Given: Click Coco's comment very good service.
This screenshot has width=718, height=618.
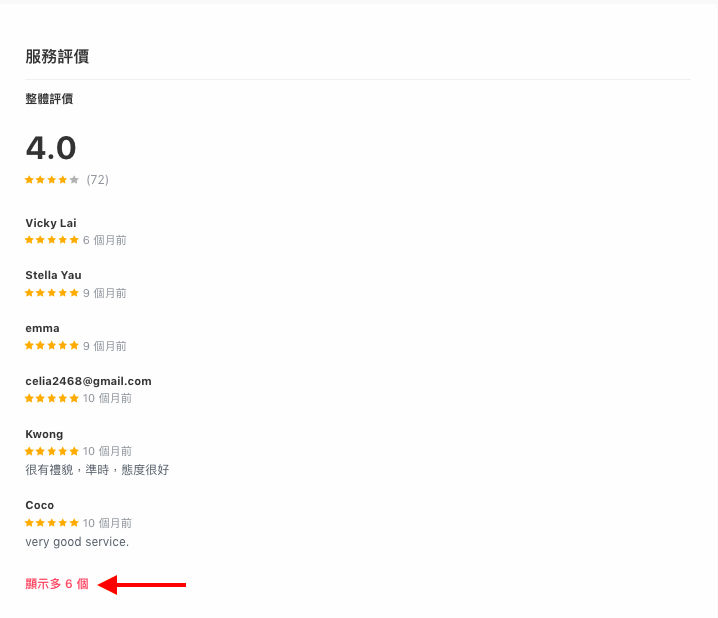Looking at the screenshot, I should click(x=77, y=542).
